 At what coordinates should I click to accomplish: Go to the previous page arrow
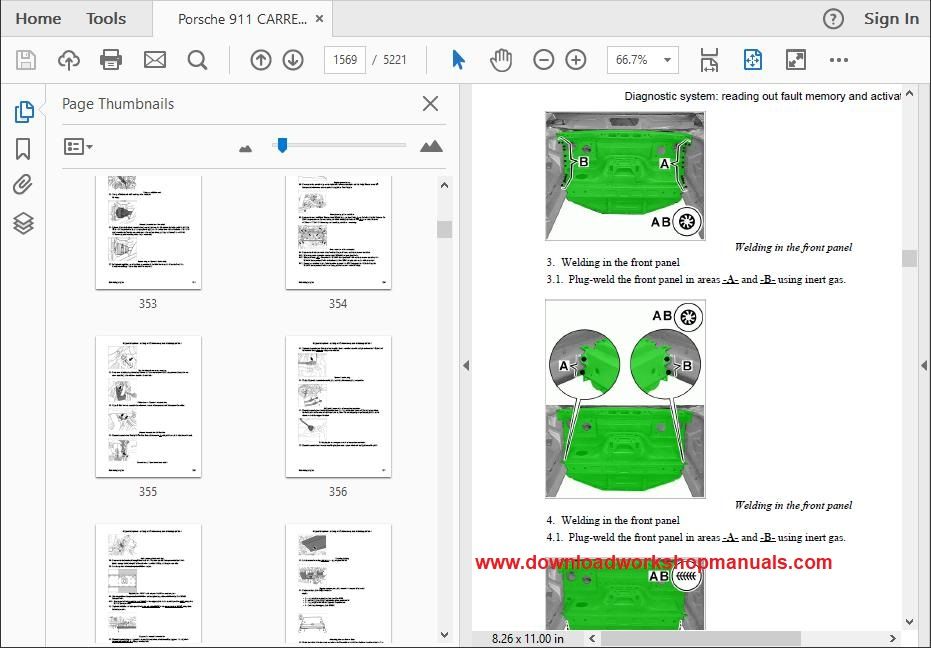(261, 60)
